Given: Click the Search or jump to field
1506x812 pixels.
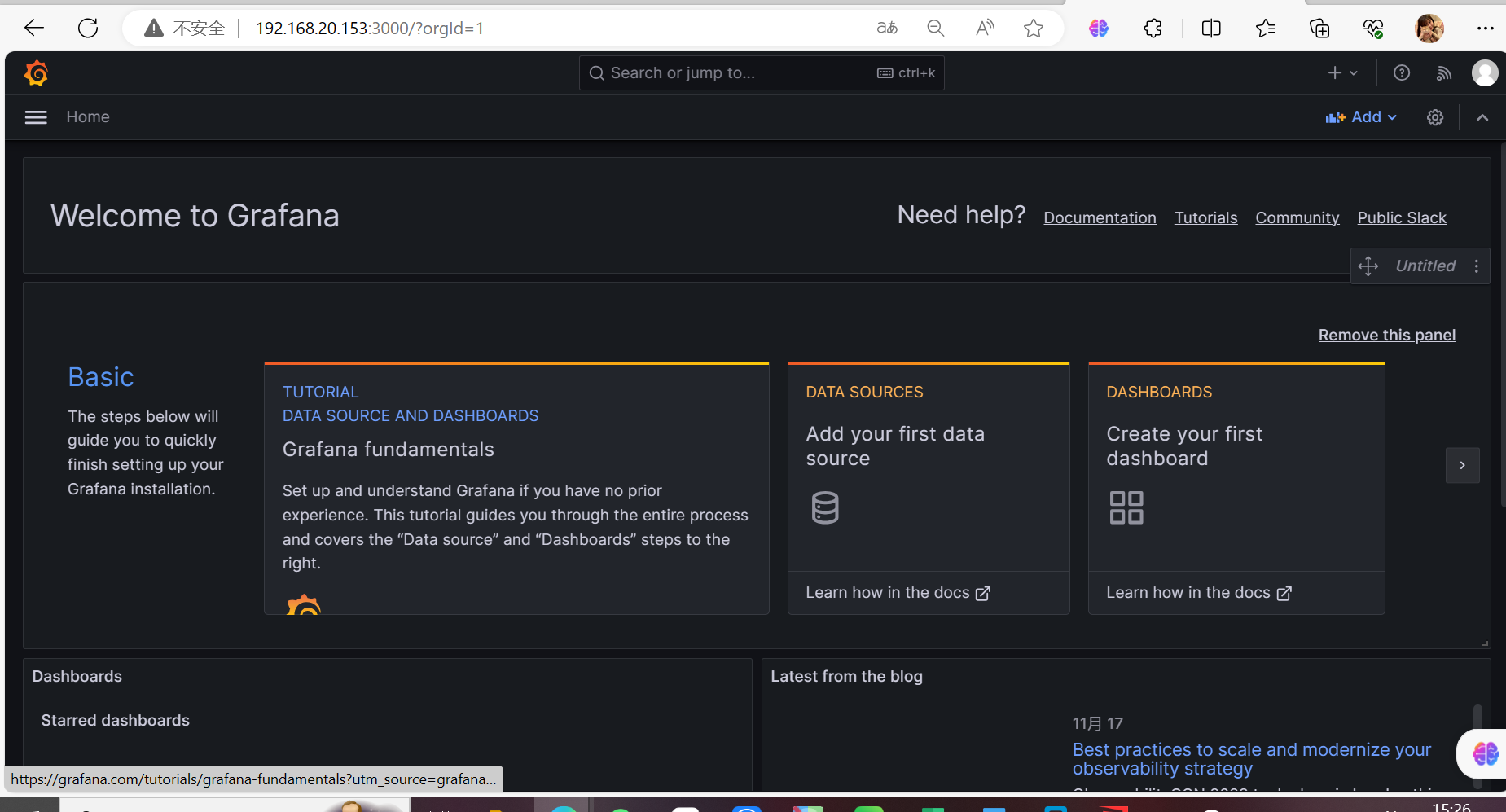Looking at the screenshot, I should (762, 73).
